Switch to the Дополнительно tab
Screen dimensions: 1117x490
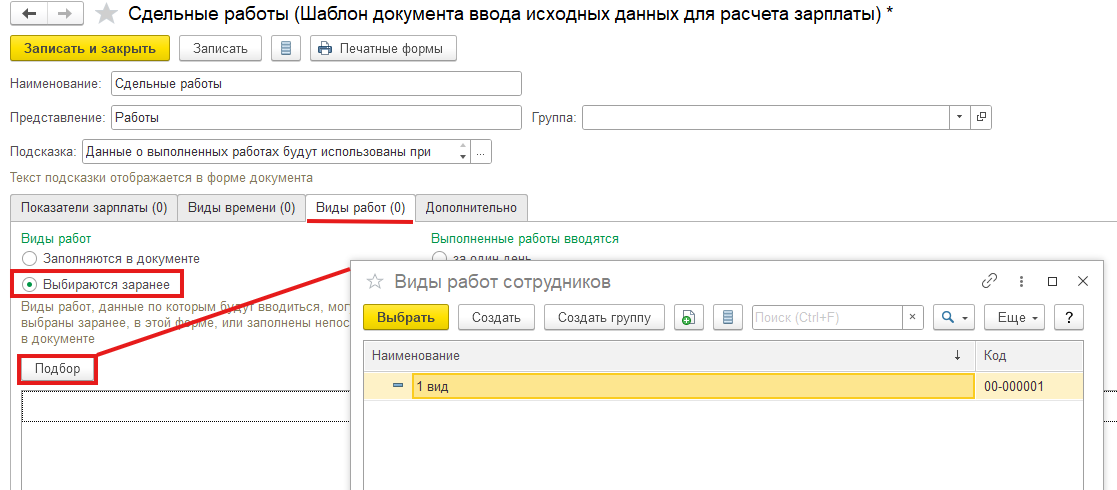click(x=471, y=208)
